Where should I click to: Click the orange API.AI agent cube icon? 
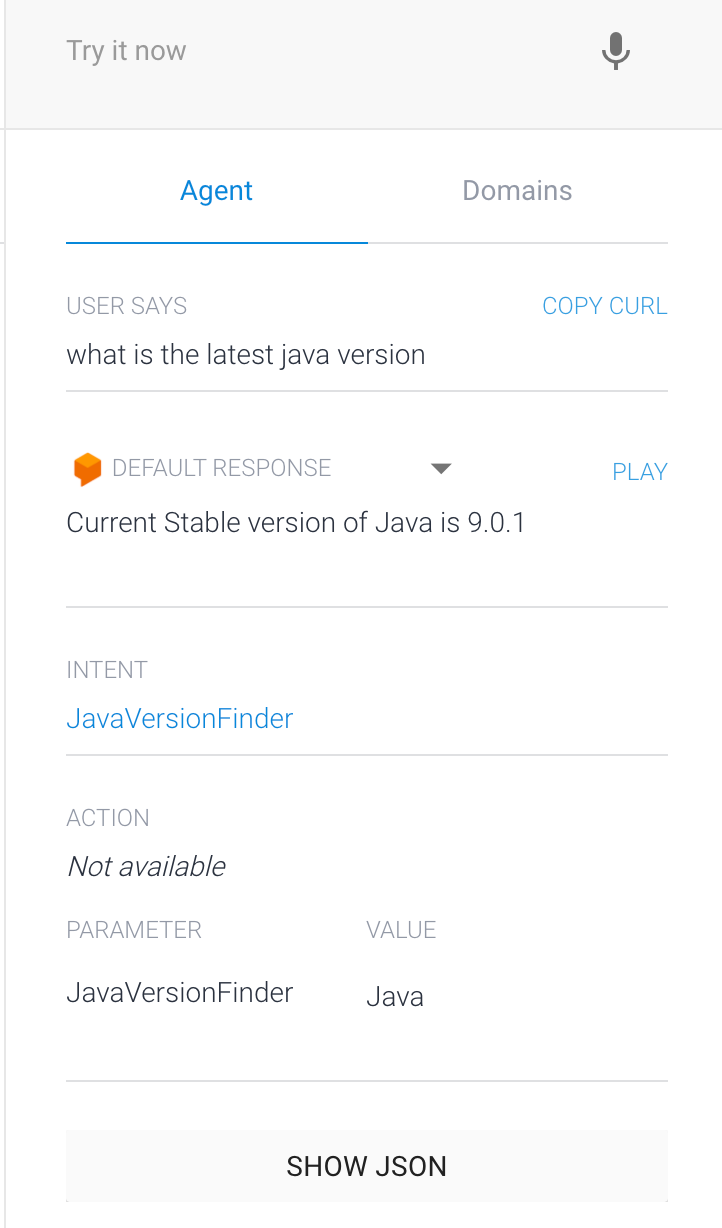88,468
